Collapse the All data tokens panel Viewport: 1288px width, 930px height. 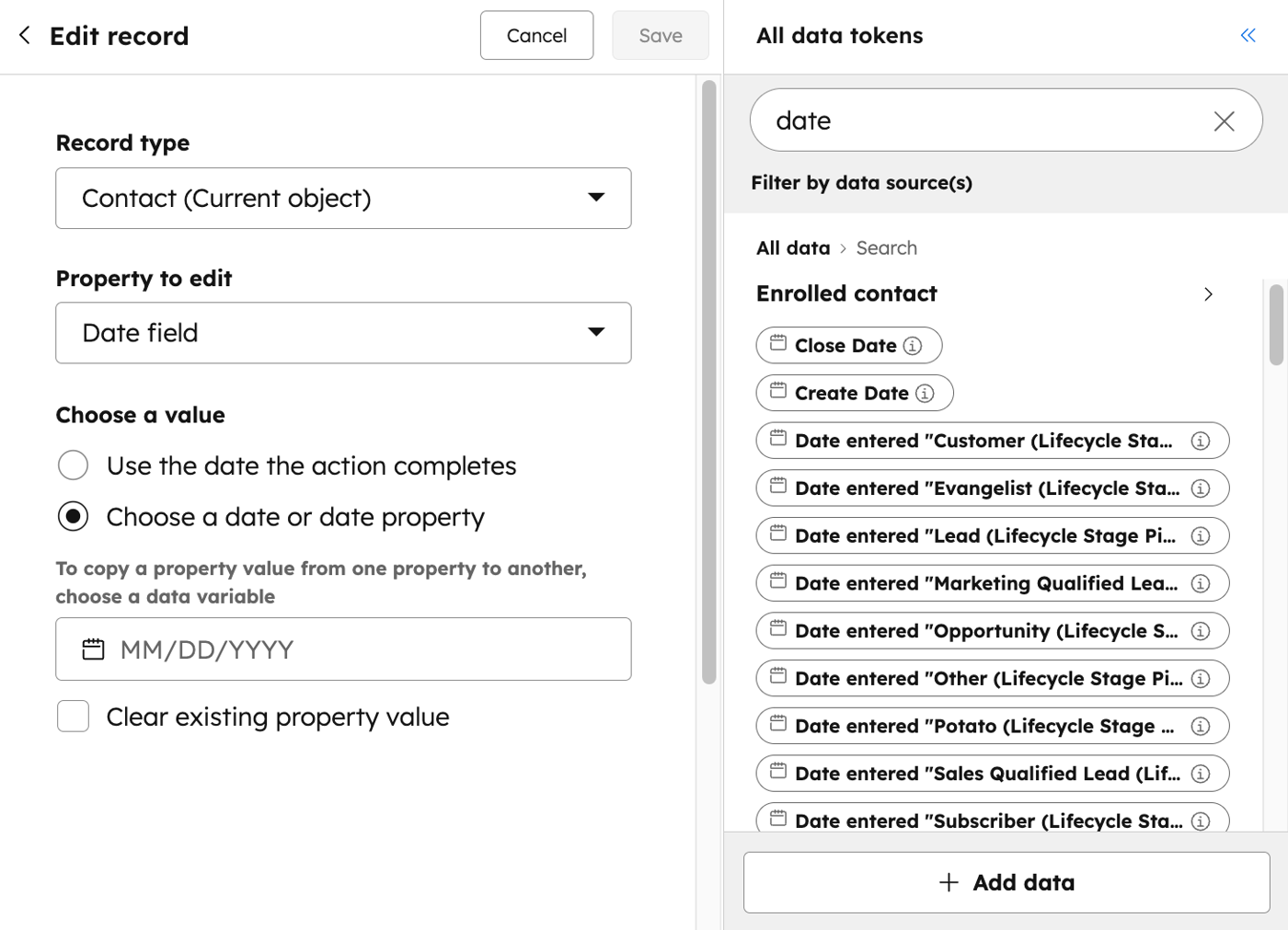click(x=1248, y=35)
